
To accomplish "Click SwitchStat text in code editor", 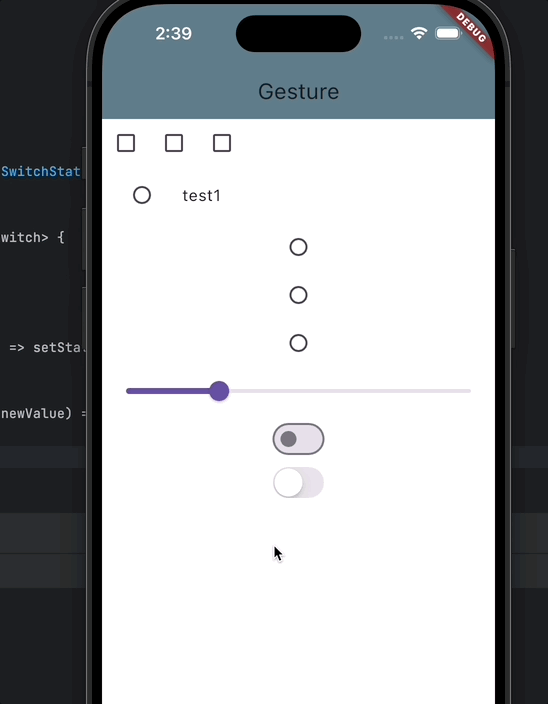I will 40,172.
